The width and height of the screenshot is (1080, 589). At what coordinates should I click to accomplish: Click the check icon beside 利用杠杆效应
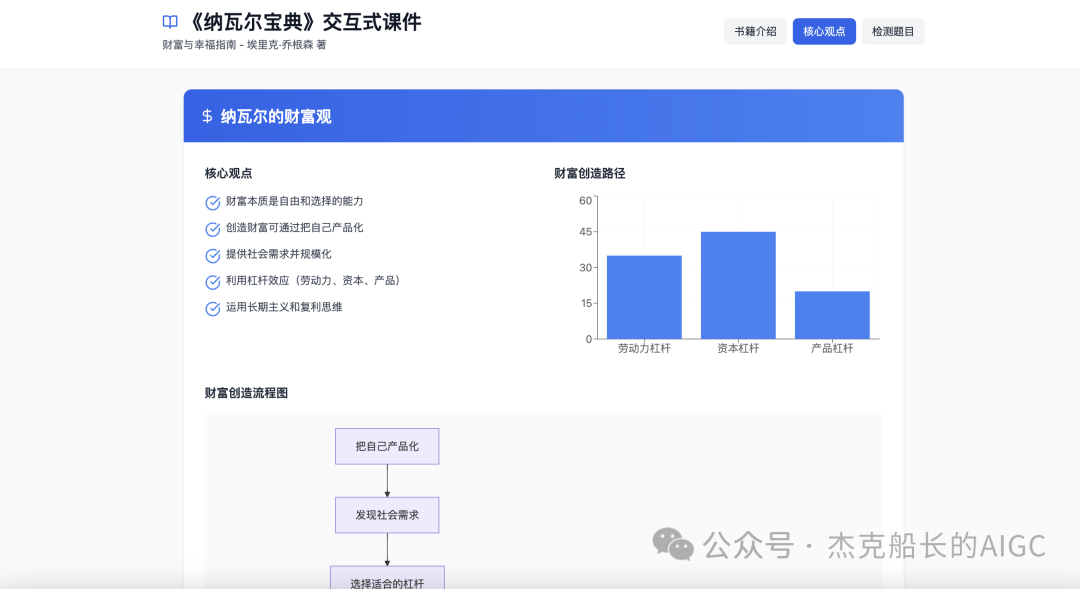(213, 282)
